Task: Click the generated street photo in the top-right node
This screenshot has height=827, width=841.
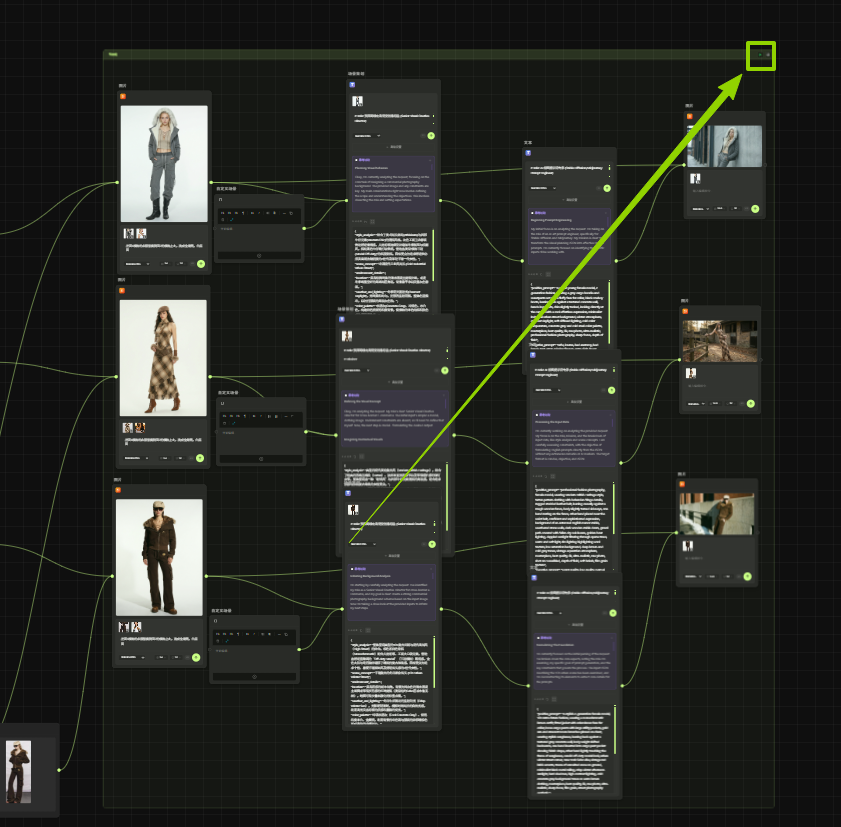Action: point(725,146)
